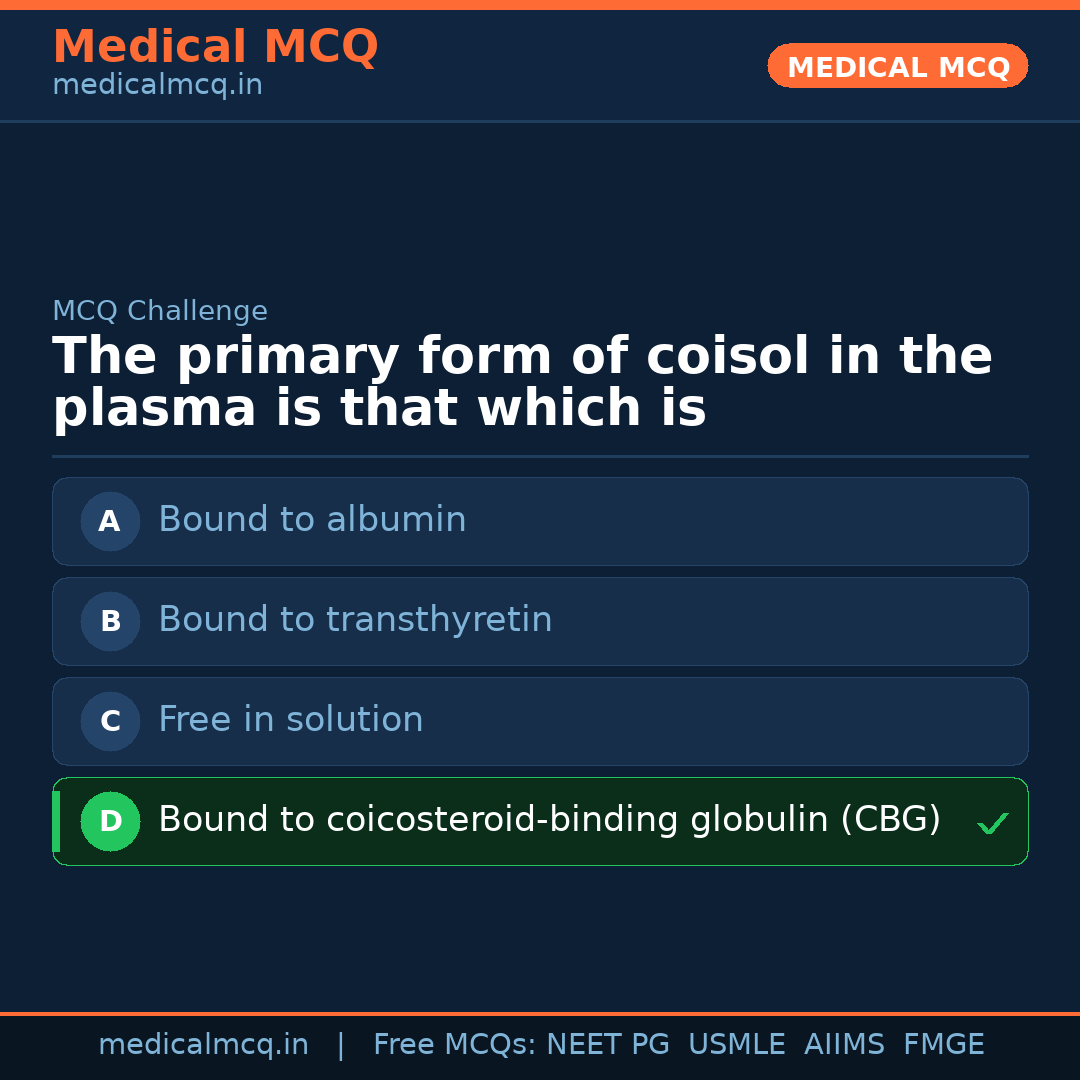Select FMGE in the footer
1080x1080 pixels.
coord(943,1045)
